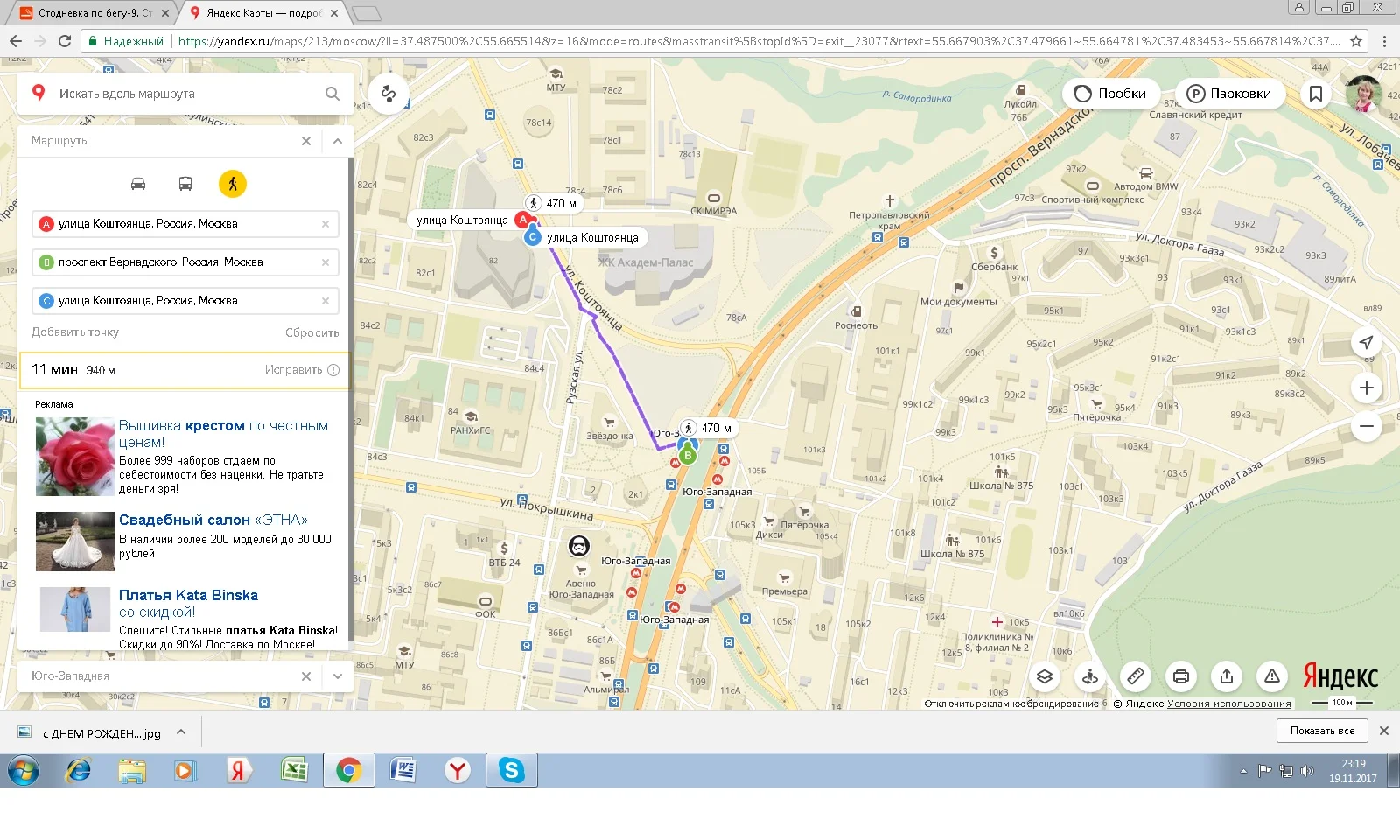Clear route point B проспект Вернадского

tap(325, 262)
